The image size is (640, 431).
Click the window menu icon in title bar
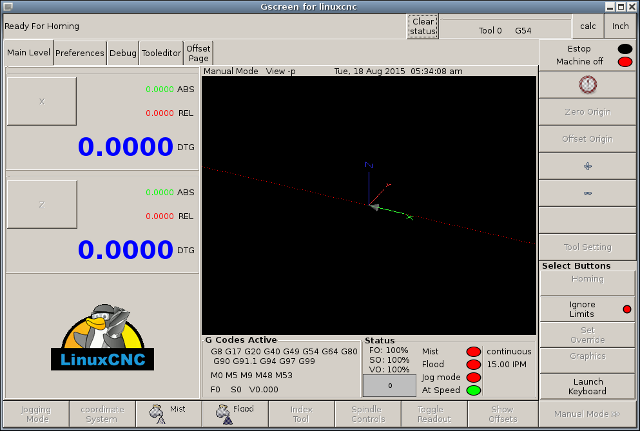(x=8, y=7)
